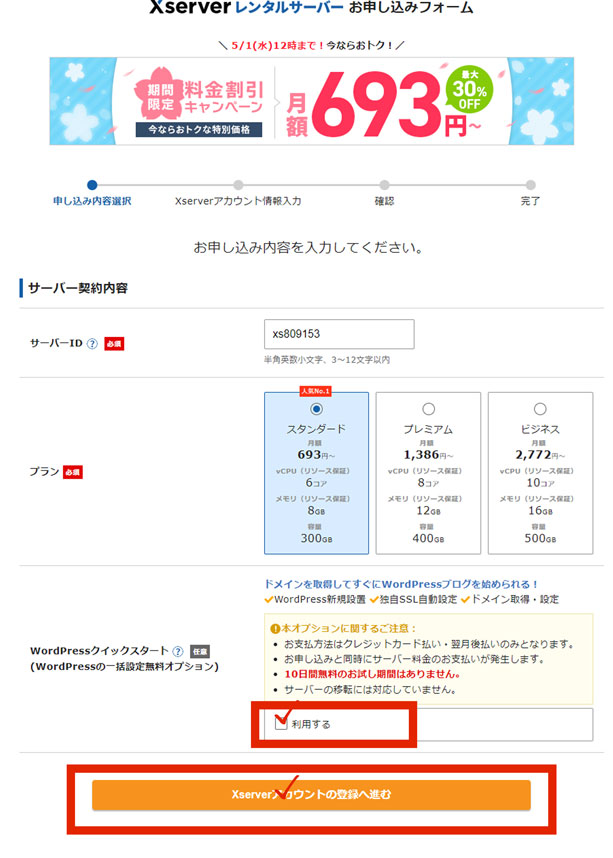Click the 人気No.1 badge on スタンダード
The image size is (613, 858).
coord(317,391)
